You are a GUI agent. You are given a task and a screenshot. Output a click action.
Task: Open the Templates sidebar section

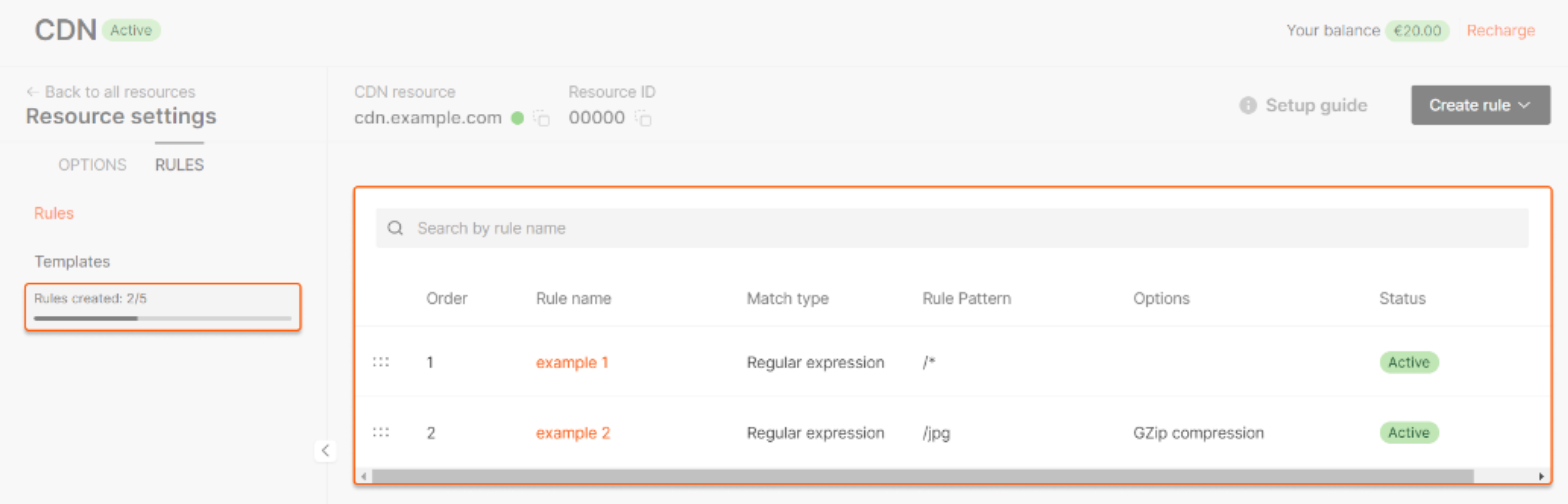[x=72, y=261]
